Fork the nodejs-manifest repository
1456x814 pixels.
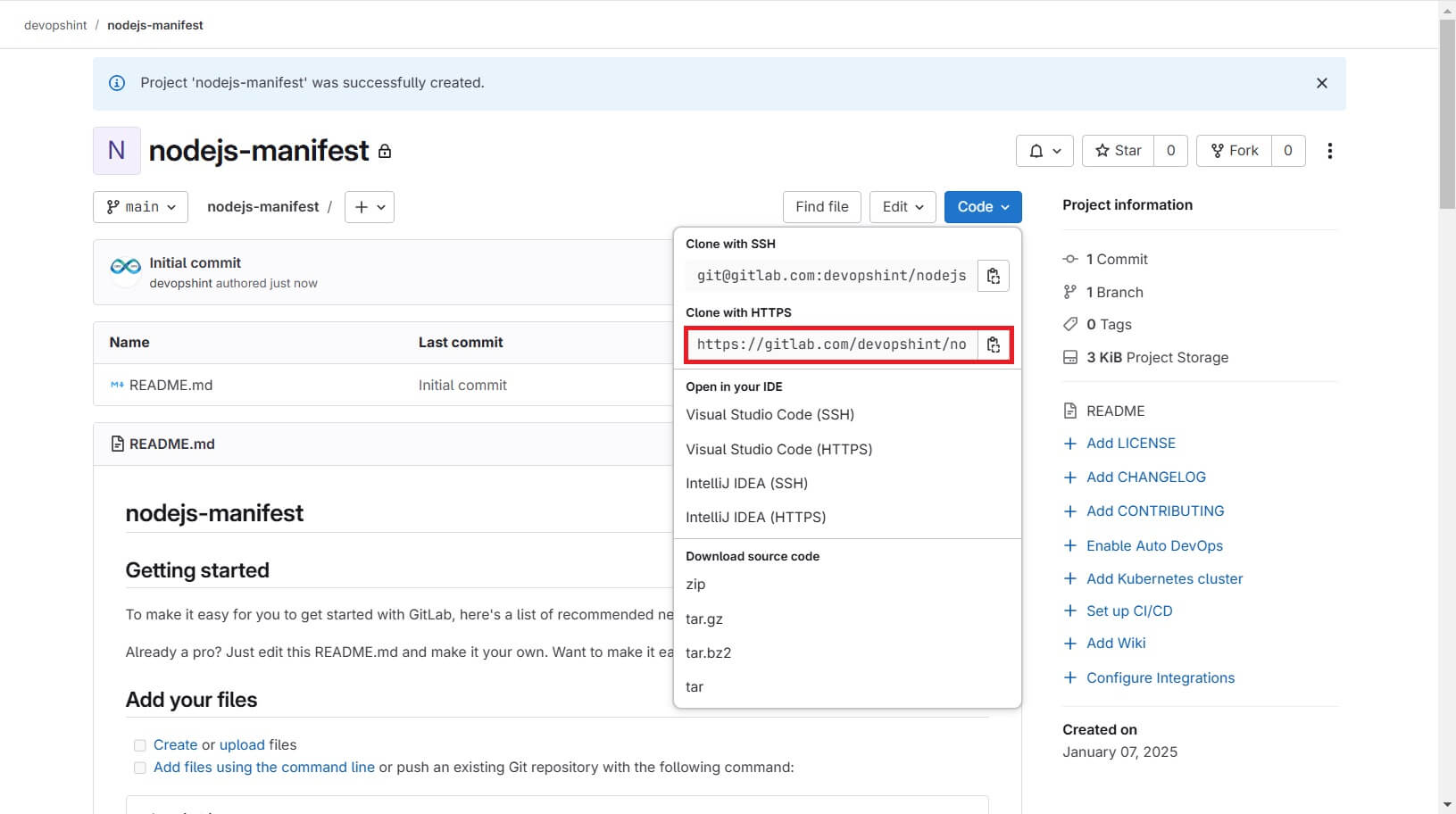pos(1233,150)
